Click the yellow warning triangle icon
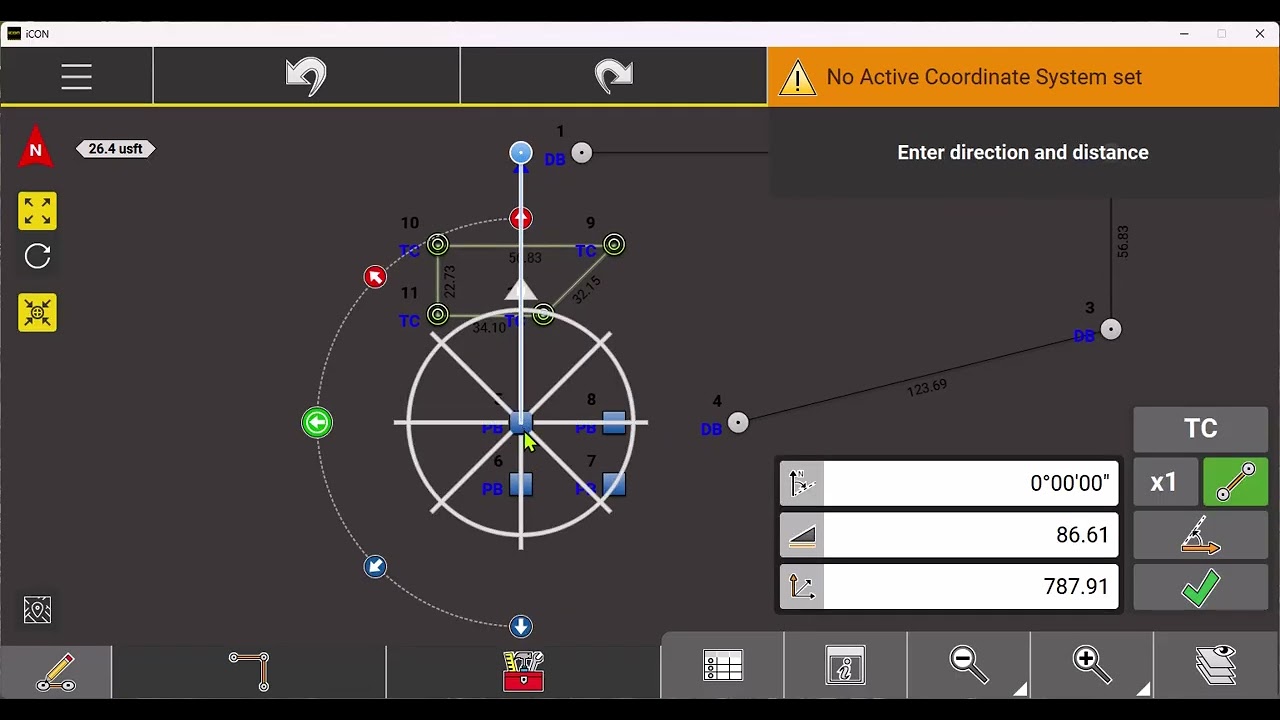Screen dimensions: 1280x720 (x=797, y=78)
